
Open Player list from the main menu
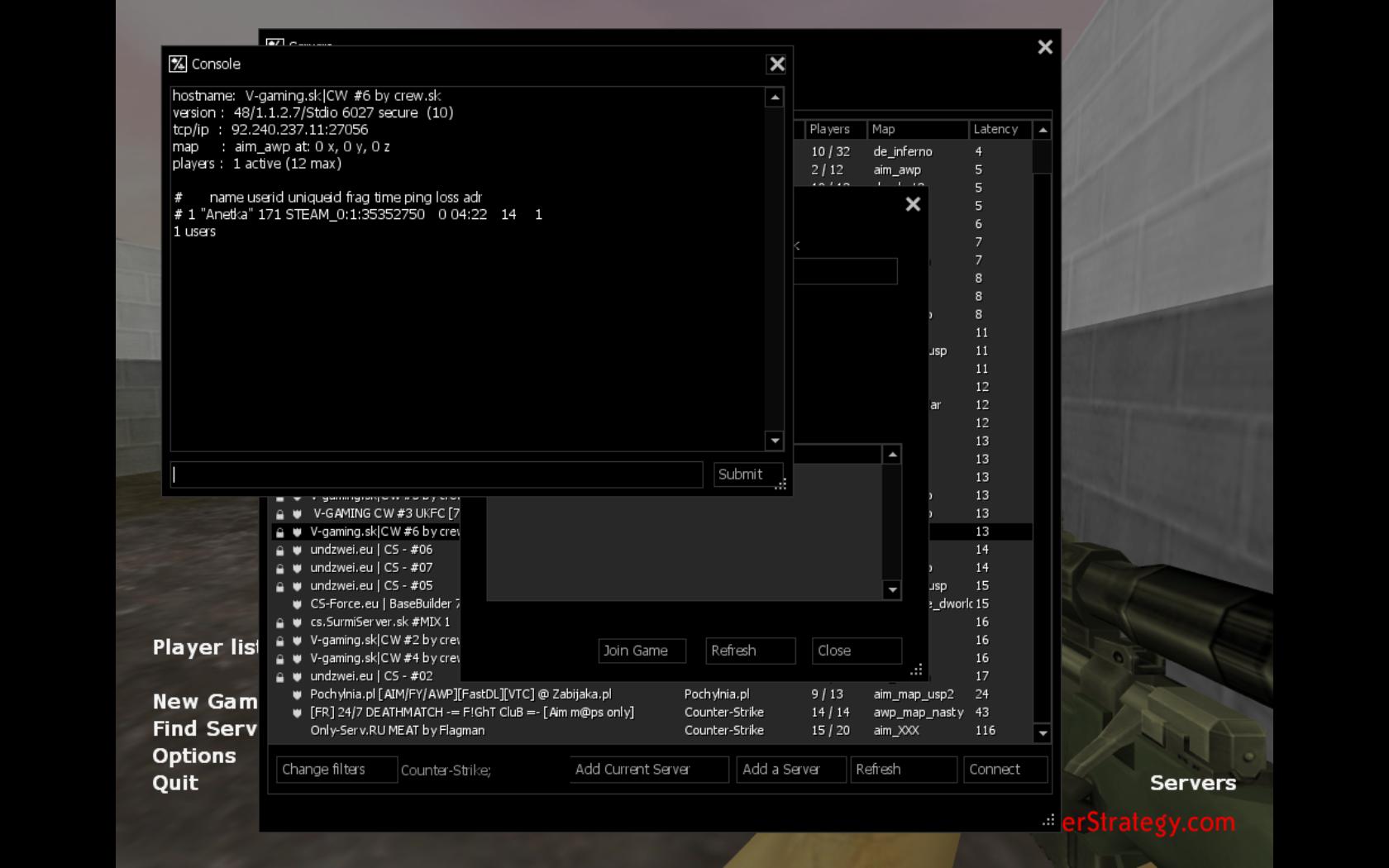(205, 647)
